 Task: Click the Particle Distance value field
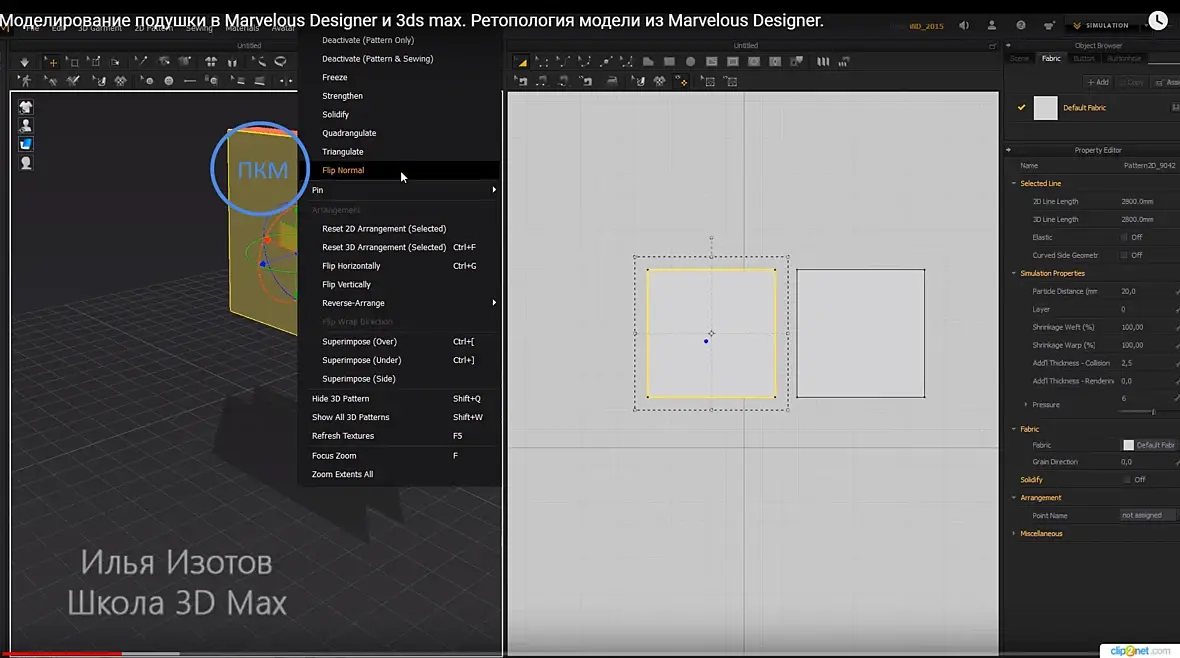pos(1144,291)
